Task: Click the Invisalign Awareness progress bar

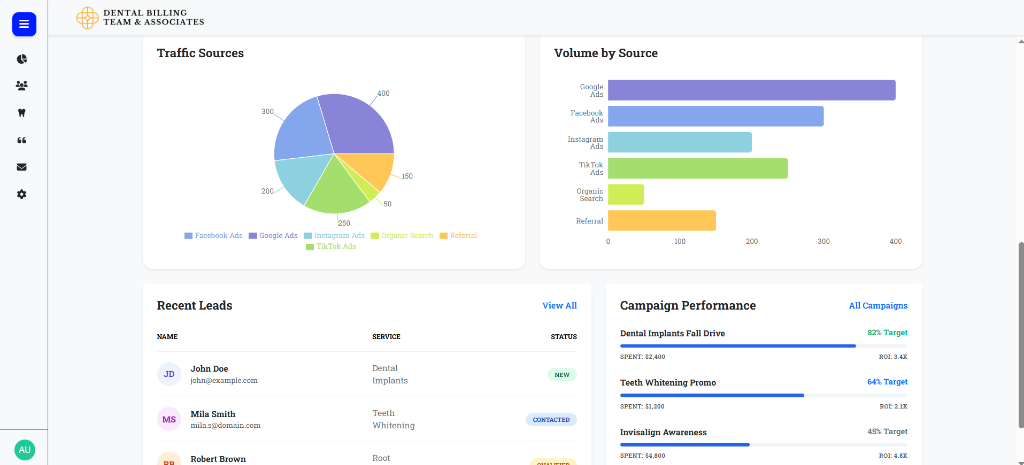Action: click(x=763, y=445)
